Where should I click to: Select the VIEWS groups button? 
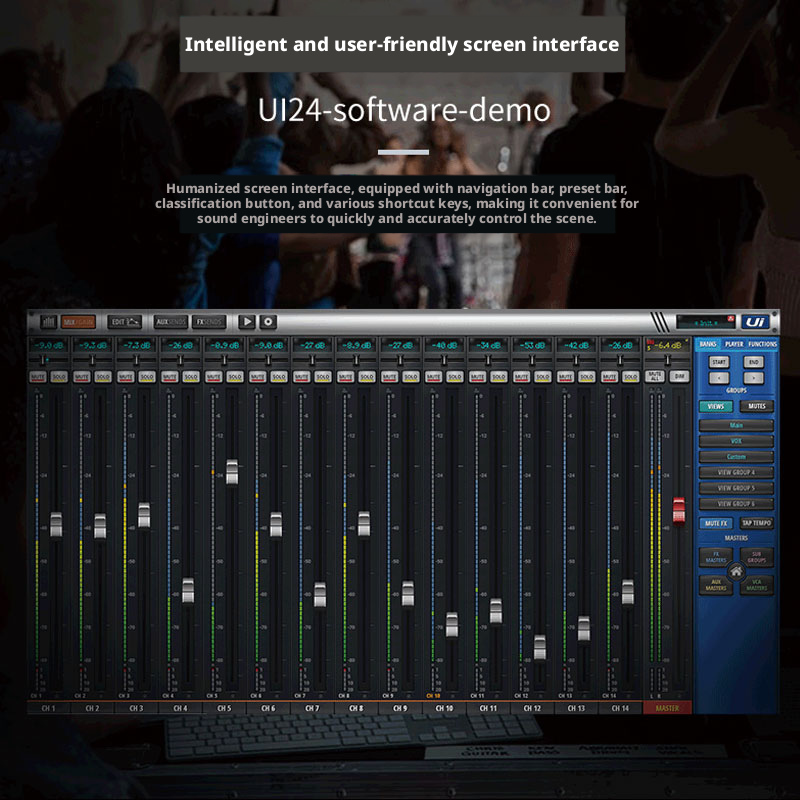716,406
